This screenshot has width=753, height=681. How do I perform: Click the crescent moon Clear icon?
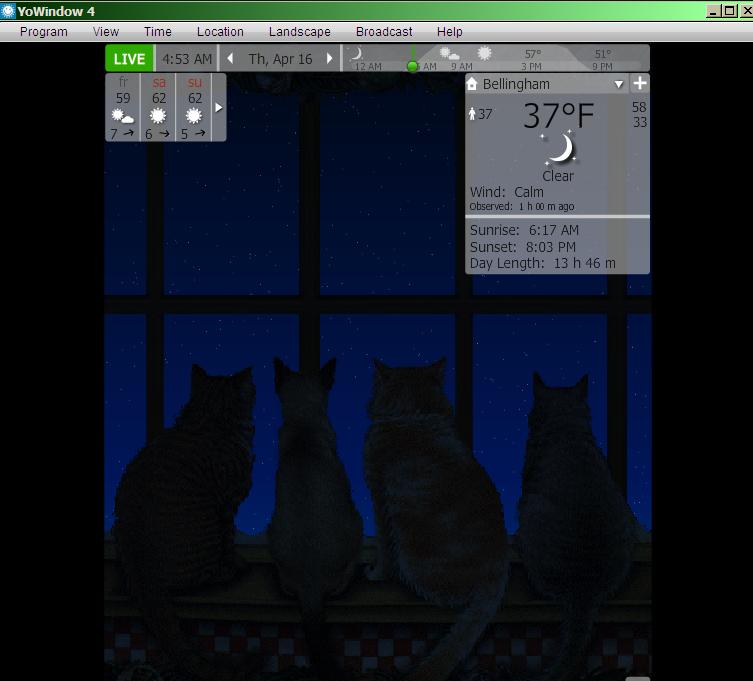[x=559, y=149]
